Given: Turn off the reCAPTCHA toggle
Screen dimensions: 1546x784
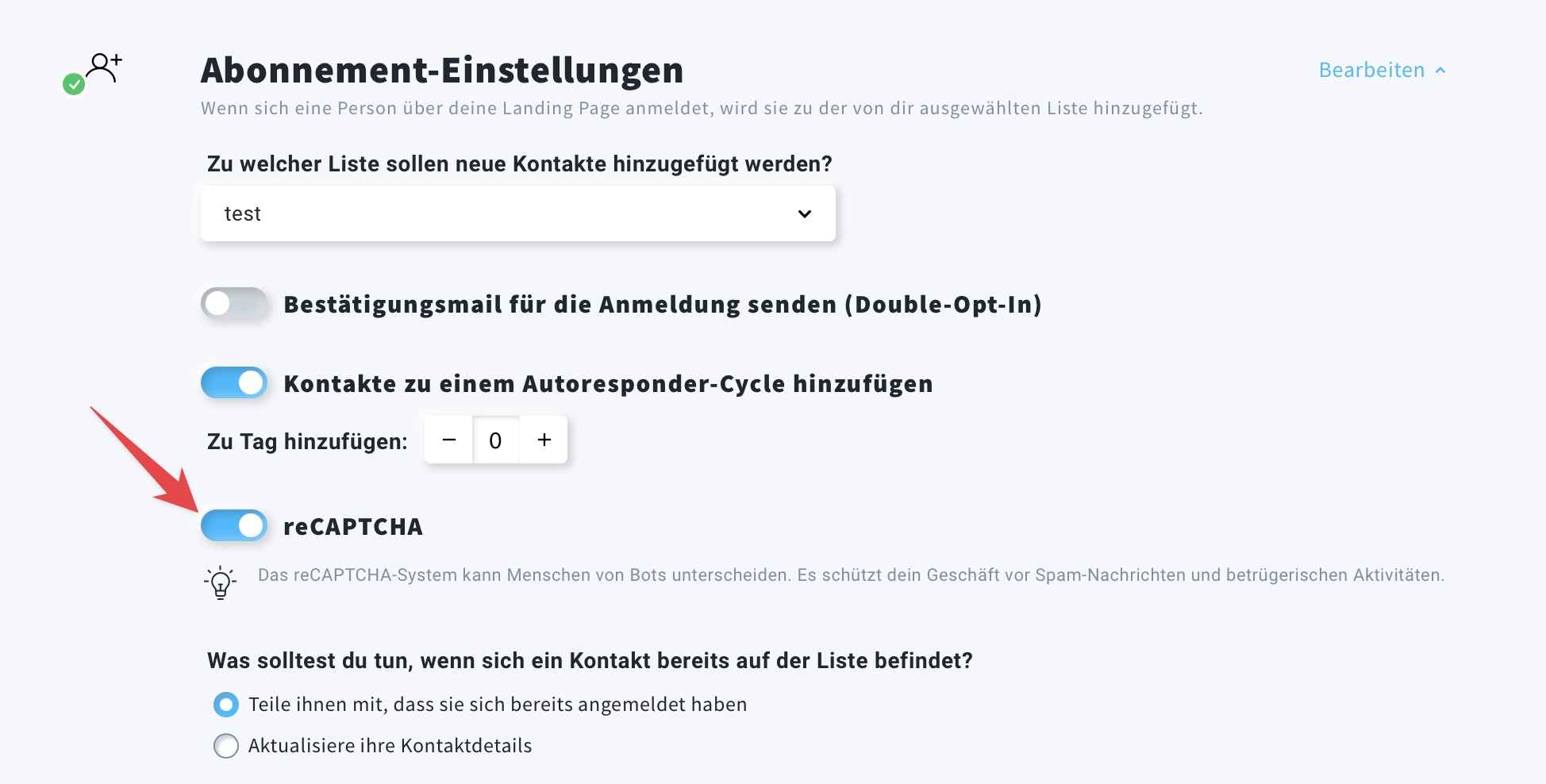Looking at the screenshot, I should (234, 525).
